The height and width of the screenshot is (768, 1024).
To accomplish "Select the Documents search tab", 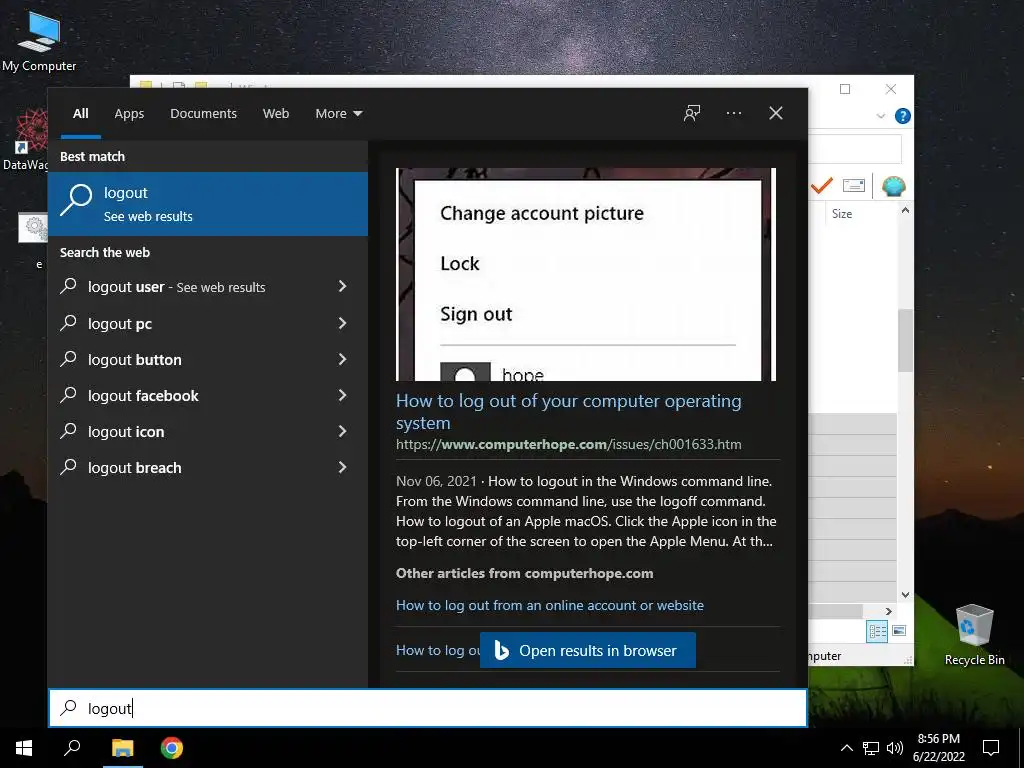I will click(203, 114).
